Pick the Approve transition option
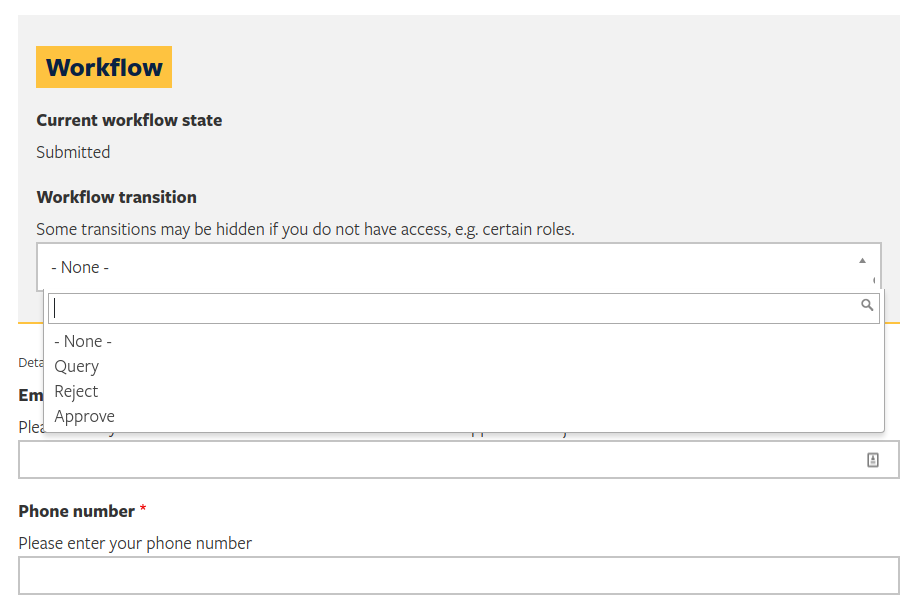Viewport: 910px width, 607px height. click(x=85, y=416)
